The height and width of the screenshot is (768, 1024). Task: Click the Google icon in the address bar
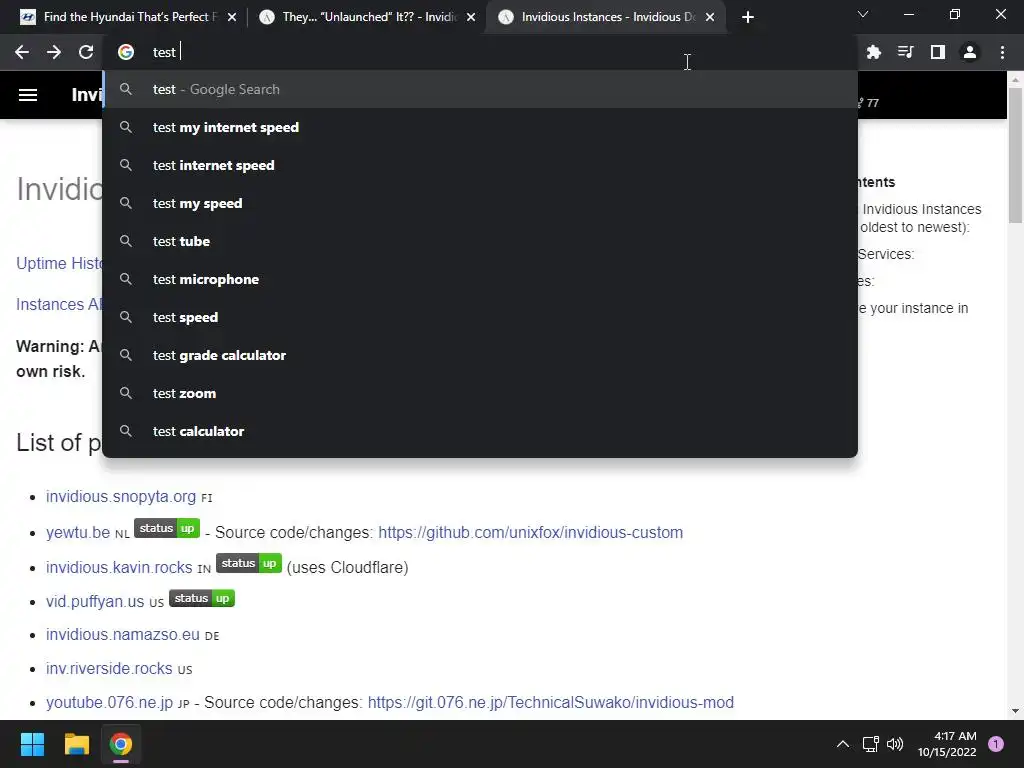(x=126, y=52)
